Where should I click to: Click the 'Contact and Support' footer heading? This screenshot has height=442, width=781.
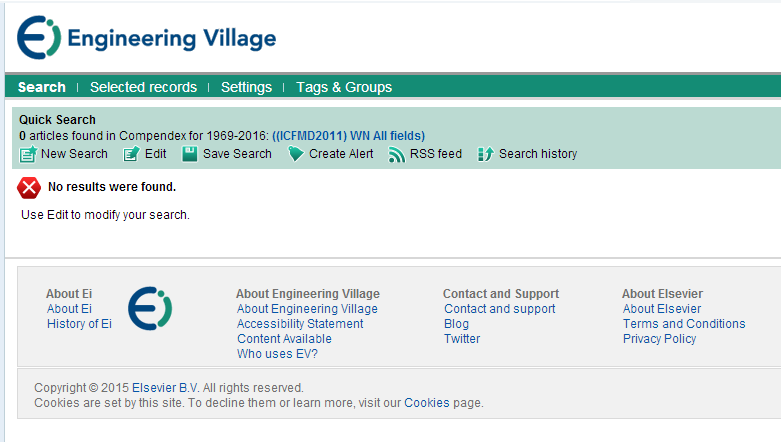pos(501,294)
